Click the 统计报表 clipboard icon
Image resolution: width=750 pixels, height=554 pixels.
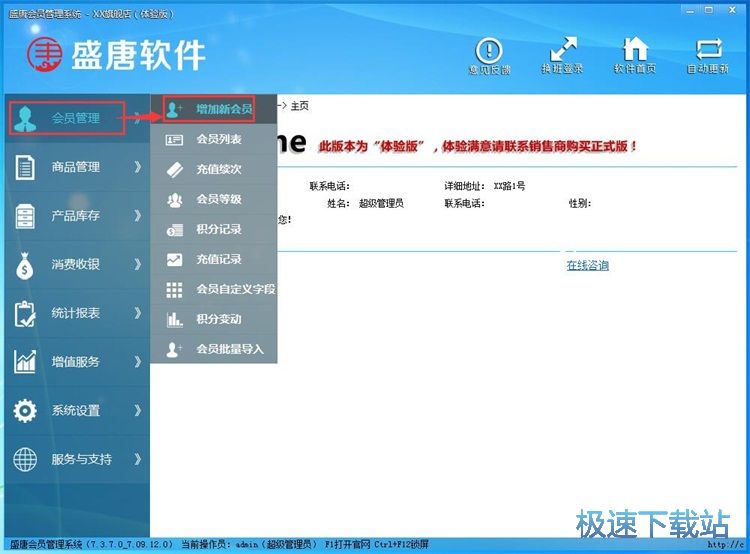tap(25, 313)
